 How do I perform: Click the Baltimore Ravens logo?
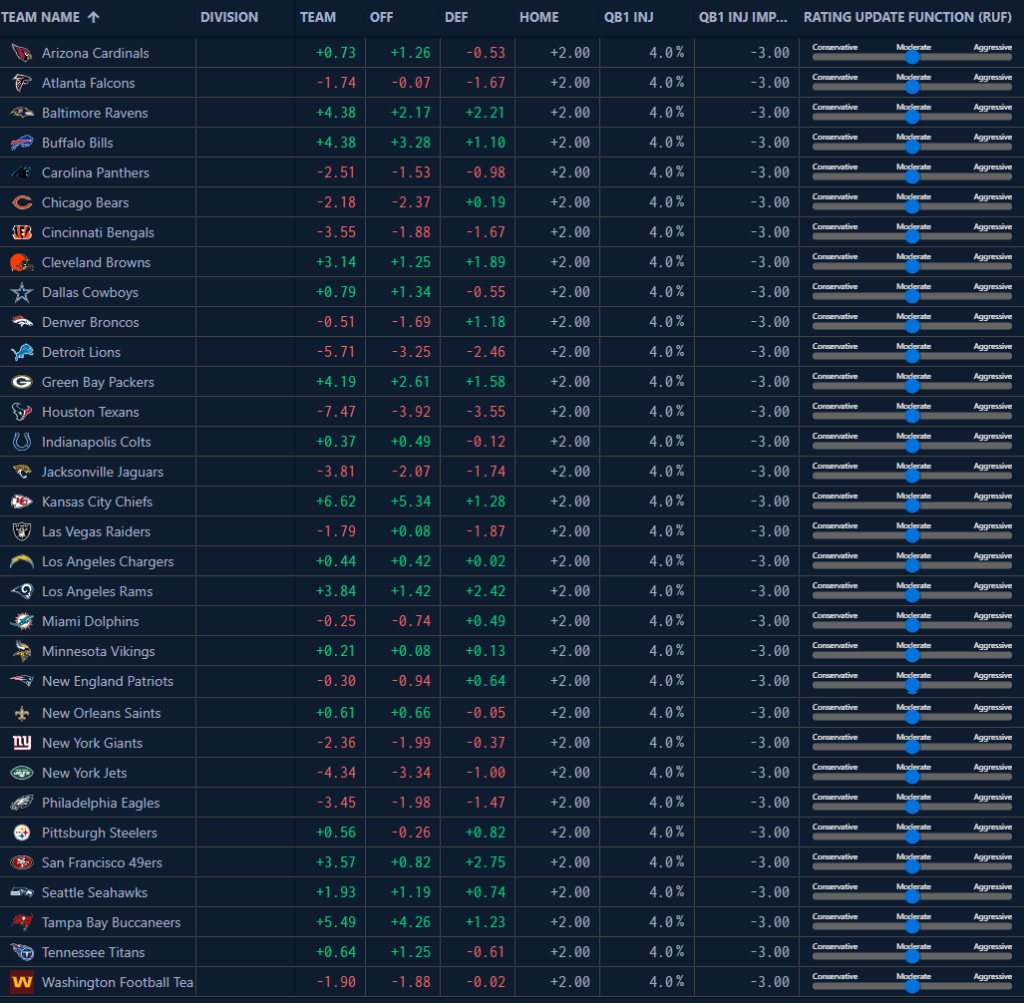22,113
